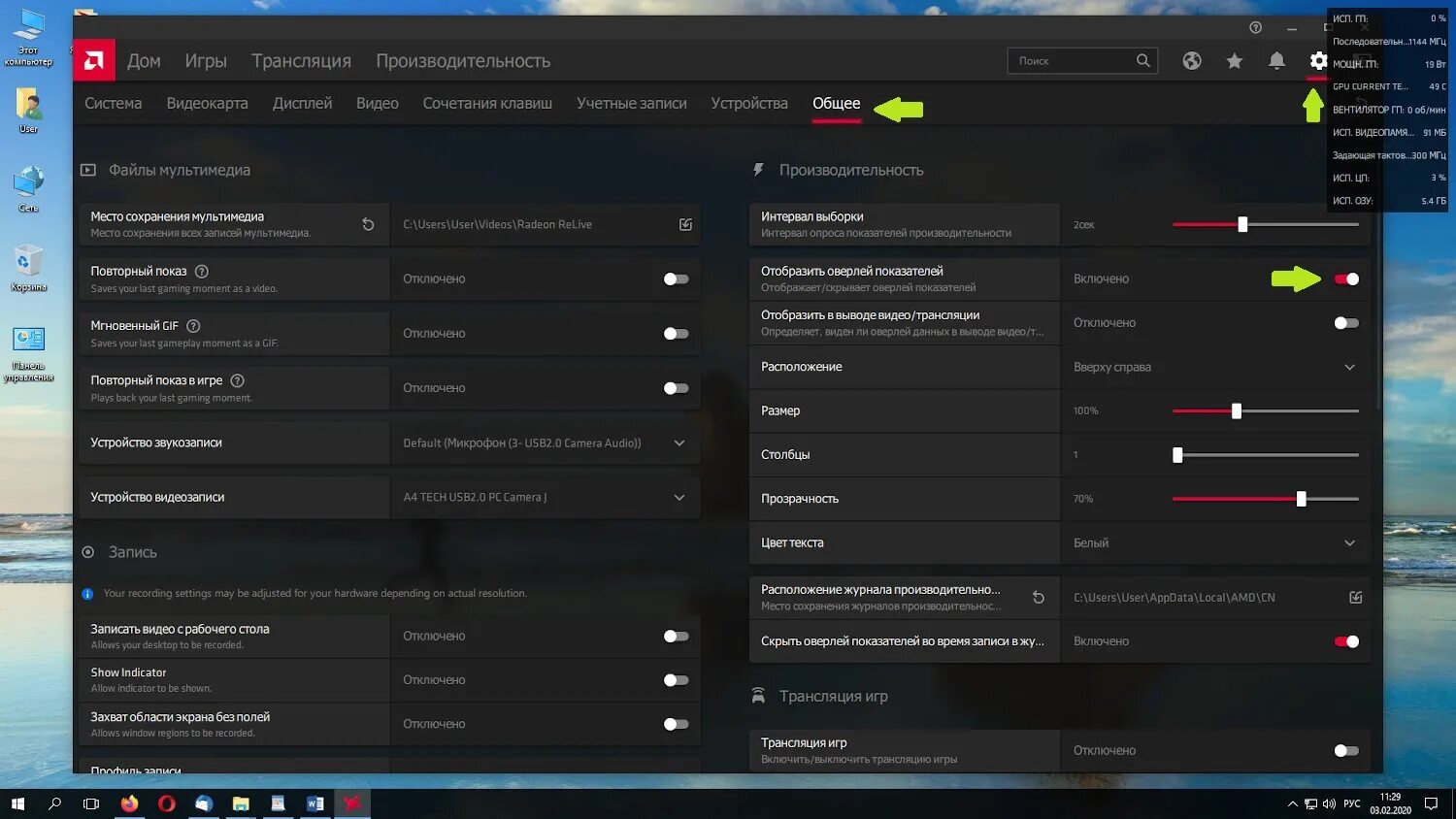Viewport: 1456px width, 819px height.
Task: Open File Explorer from the taskbar
Action: coord(241,803)
